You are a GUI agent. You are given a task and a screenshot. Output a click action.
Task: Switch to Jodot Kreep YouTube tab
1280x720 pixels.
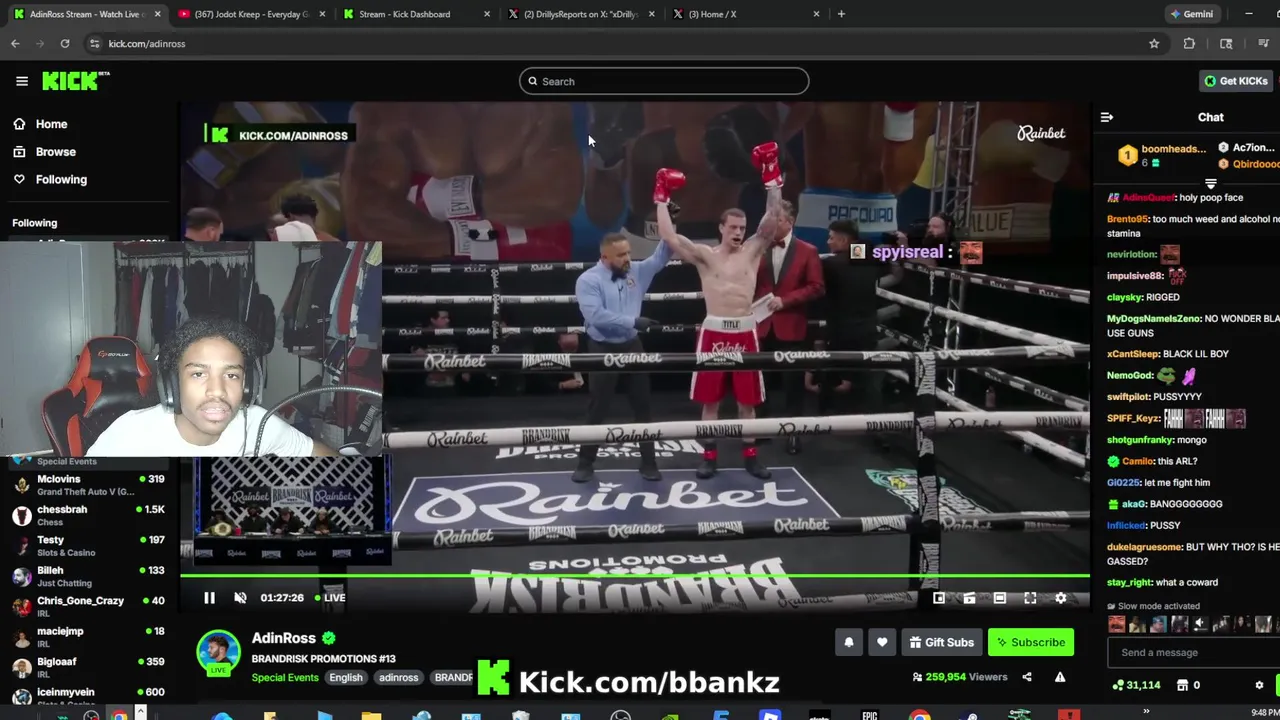point(250,14)
